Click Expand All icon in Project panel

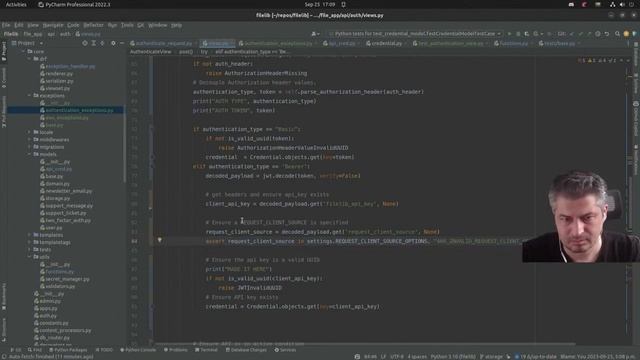click(x=93, y=43)
